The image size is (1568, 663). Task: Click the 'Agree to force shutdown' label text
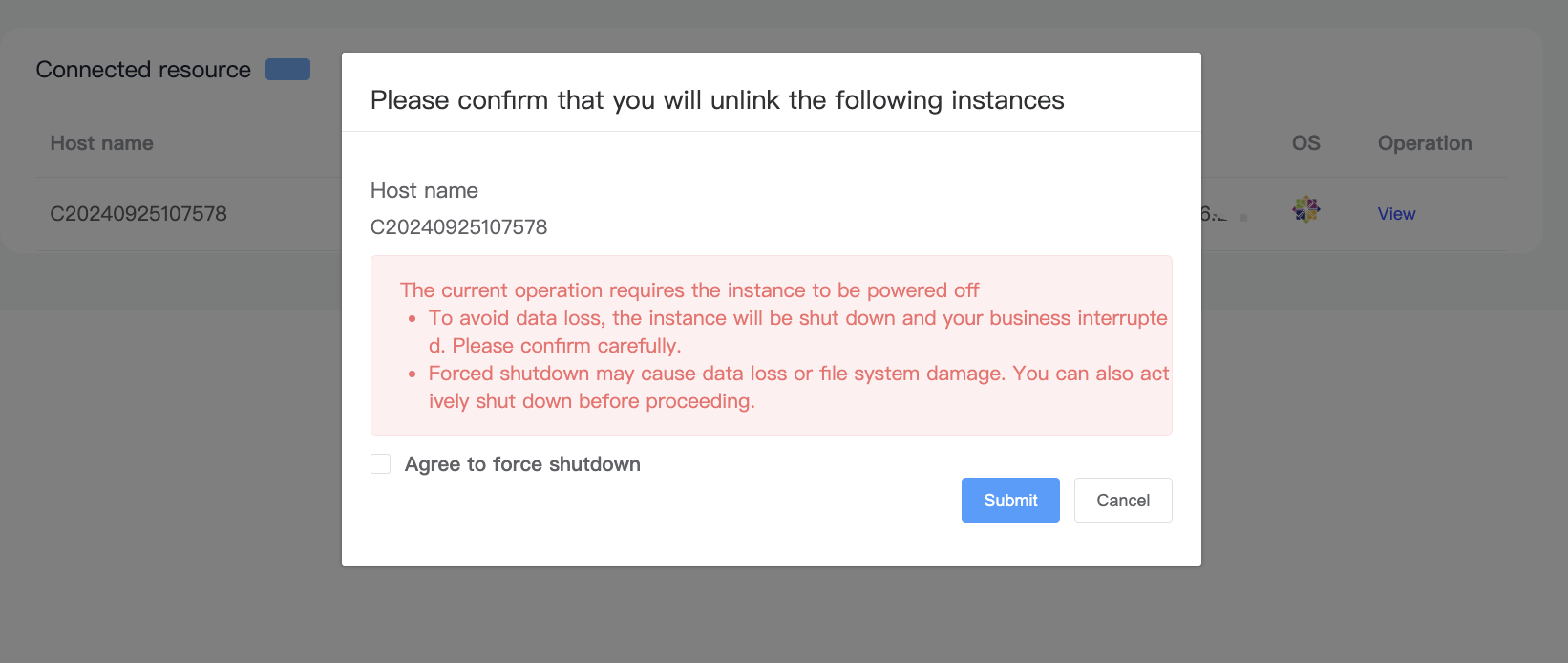(x=522, y=464)
